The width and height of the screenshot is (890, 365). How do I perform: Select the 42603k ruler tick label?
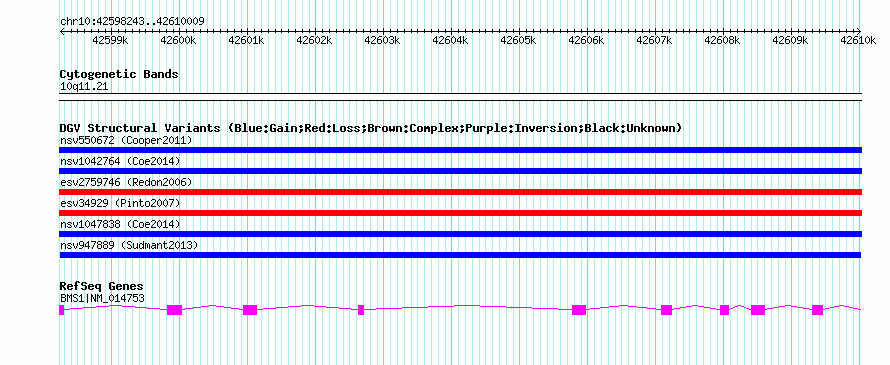(382, 40)
